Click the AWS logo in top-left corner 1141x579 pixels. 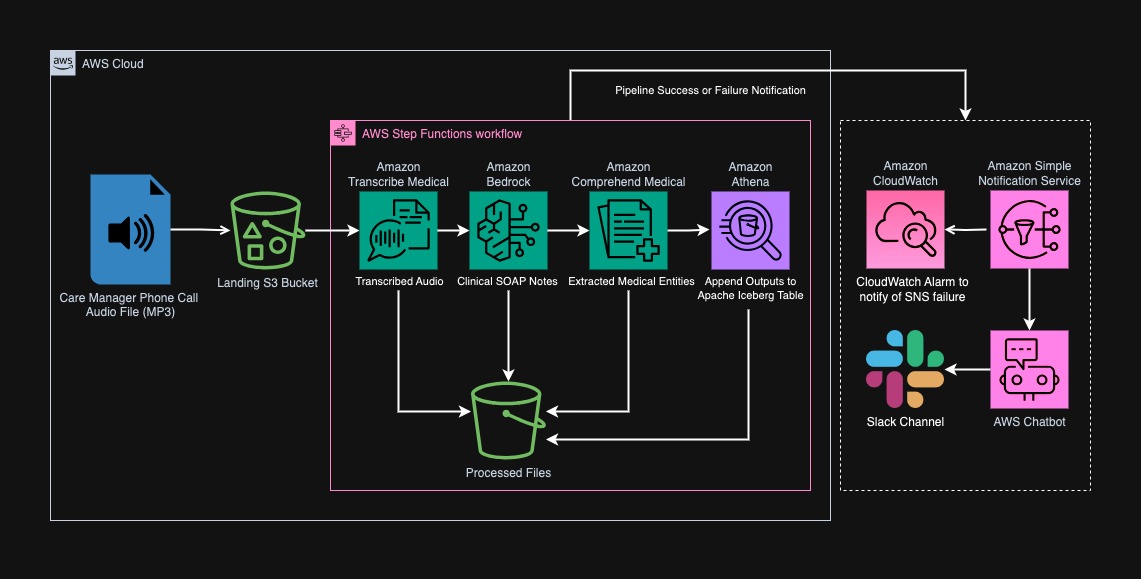63,62
